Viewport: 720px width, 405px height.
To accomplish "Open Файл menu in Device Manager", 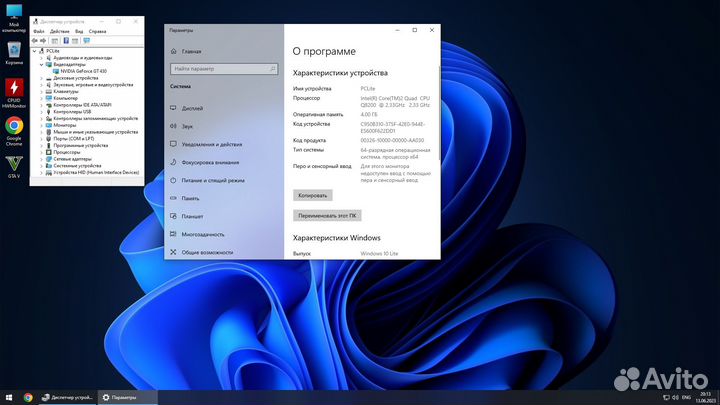I will 39,31.
